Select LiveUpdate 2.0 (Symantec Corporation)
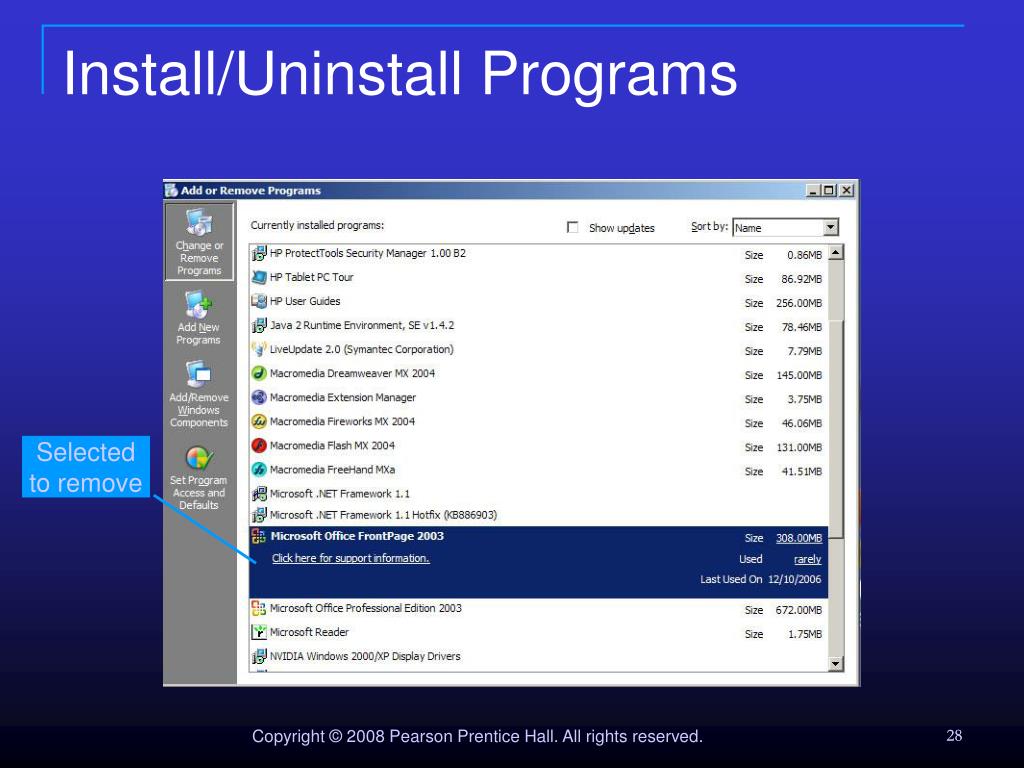Viewport: 1024px width, 768px height. pos(539,349)
